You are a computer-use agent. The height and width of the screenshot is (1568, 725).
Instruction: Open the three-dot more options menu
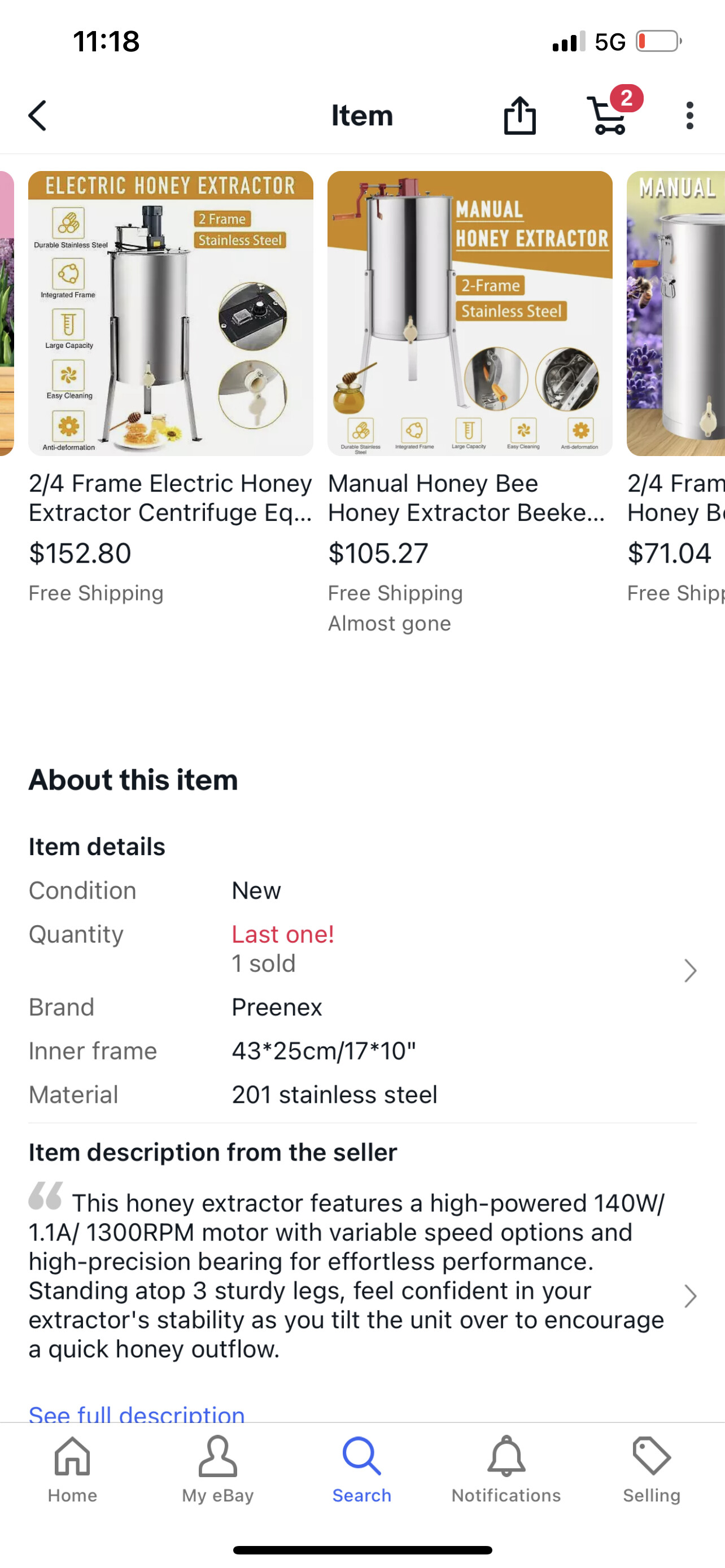[x=689, y=116]
